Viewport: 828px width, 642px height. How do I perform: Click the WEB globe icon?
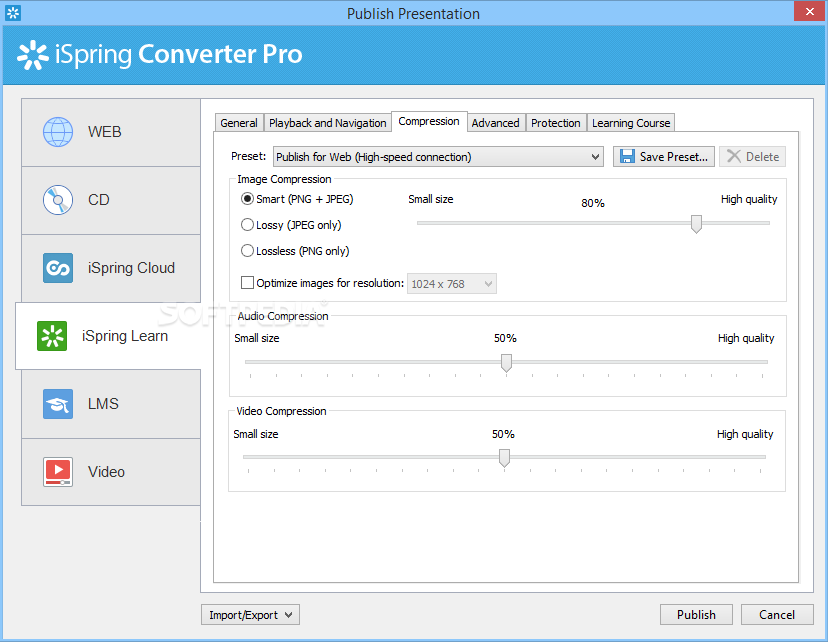tap(58, 131)
